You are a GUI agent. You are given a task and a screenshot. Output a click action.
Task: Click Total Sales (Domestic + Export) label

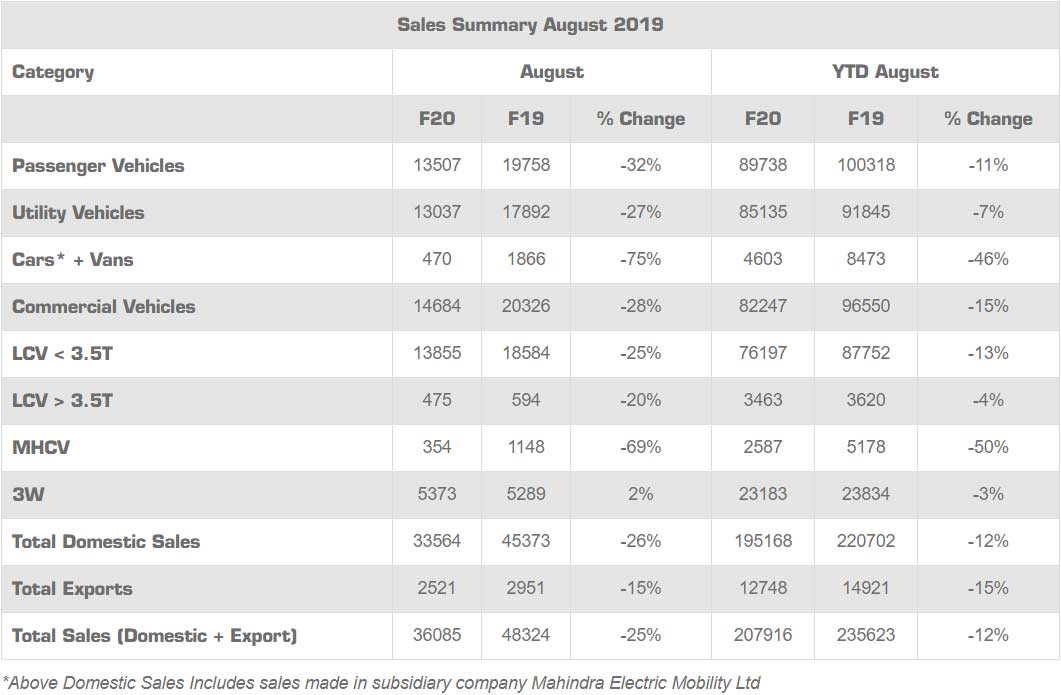(154, 636)
